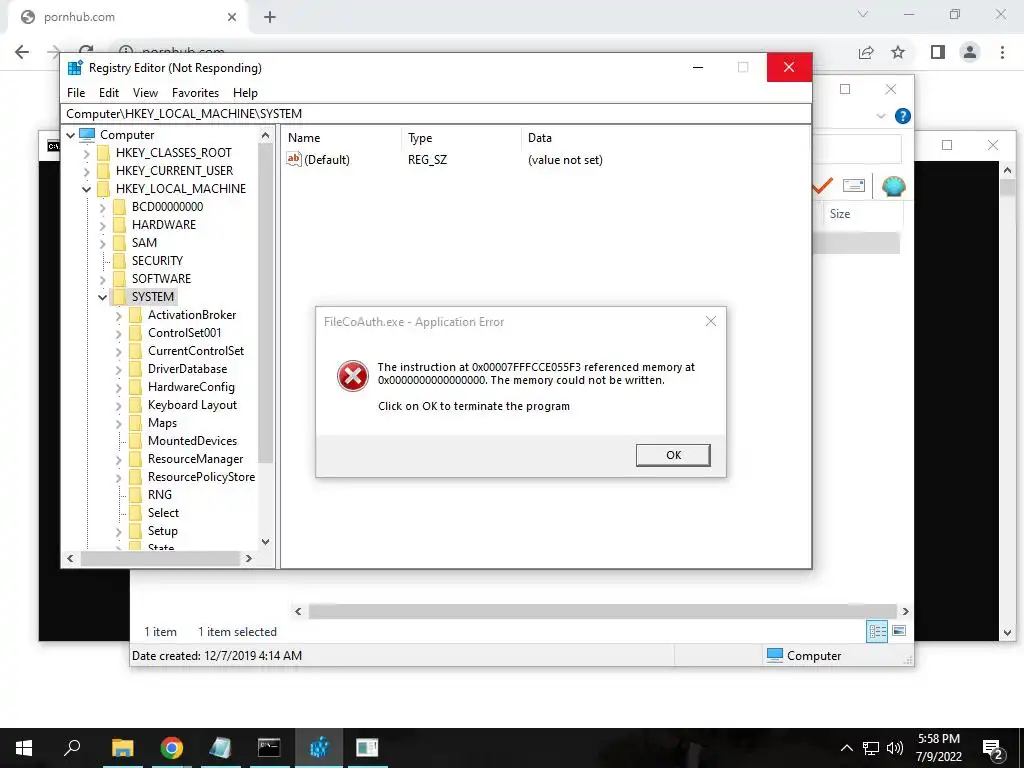Expand the ControlSet001 key

[x=118, y=334]
